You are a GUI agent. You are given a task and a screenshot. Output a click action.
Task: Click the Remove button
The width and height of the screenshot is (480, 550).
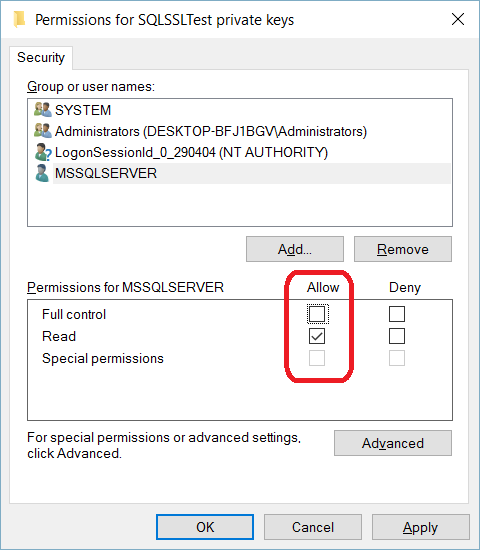pyautogui.click(x=403, y=249)
